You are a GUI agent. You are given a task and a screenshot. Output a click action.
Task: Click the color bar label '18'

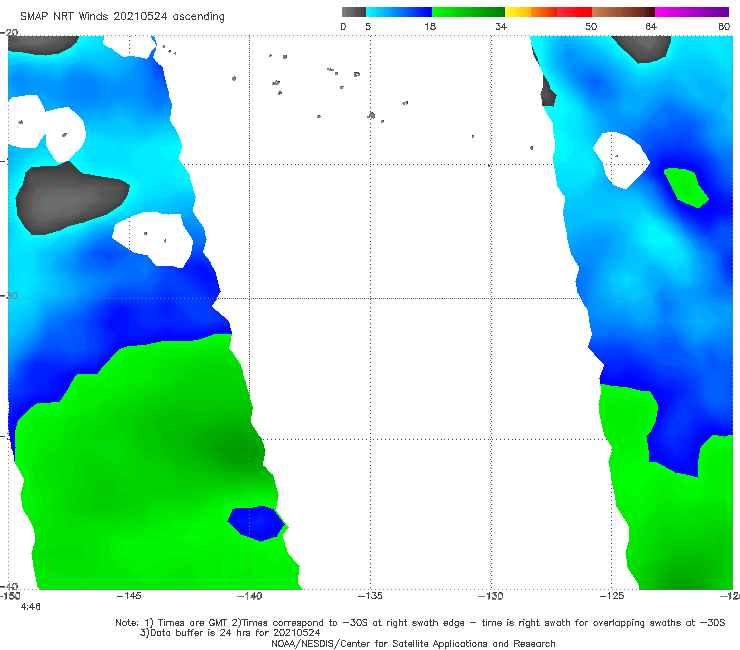coord(430,27)
